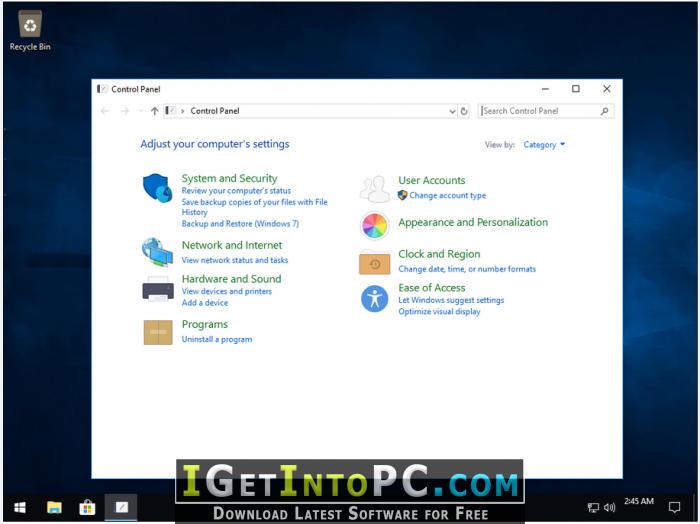Image resolution: width=700 pixels, height=524 pixels.
Task: Click the Network and Internet globe icon
Action: (x=157, y=252)
